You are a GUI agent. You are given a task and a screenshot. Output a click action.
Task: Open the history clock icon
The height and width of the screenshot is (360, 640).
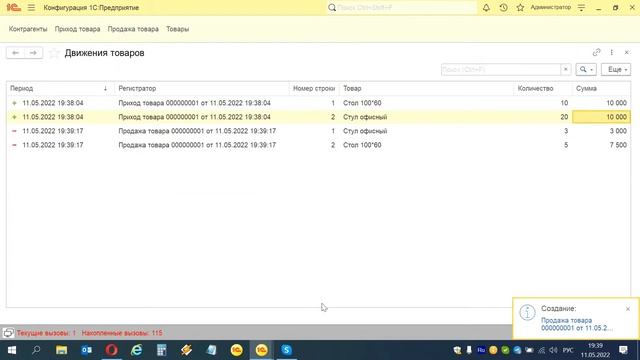coord(503,7)
